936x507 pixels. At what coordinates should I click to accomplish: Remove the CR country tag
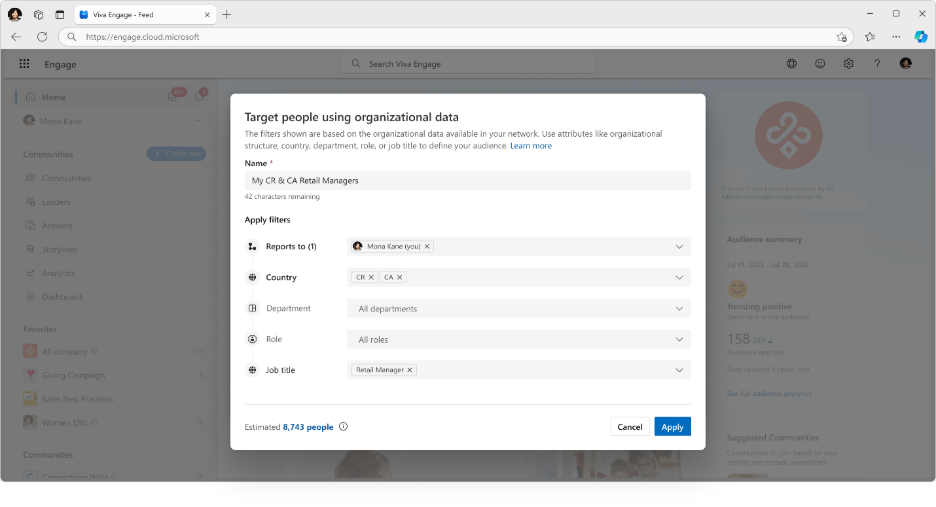tap(371, 277)
